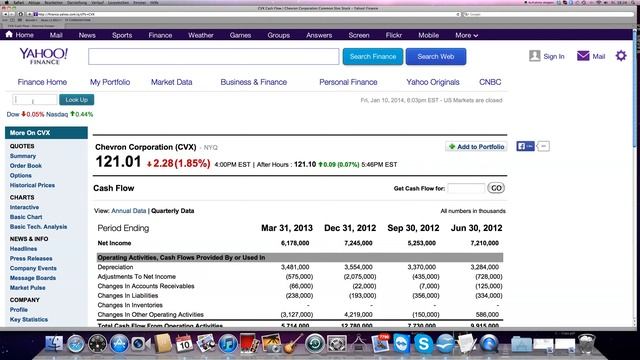Click the Yahoo Finance logo

coord(44,56)
